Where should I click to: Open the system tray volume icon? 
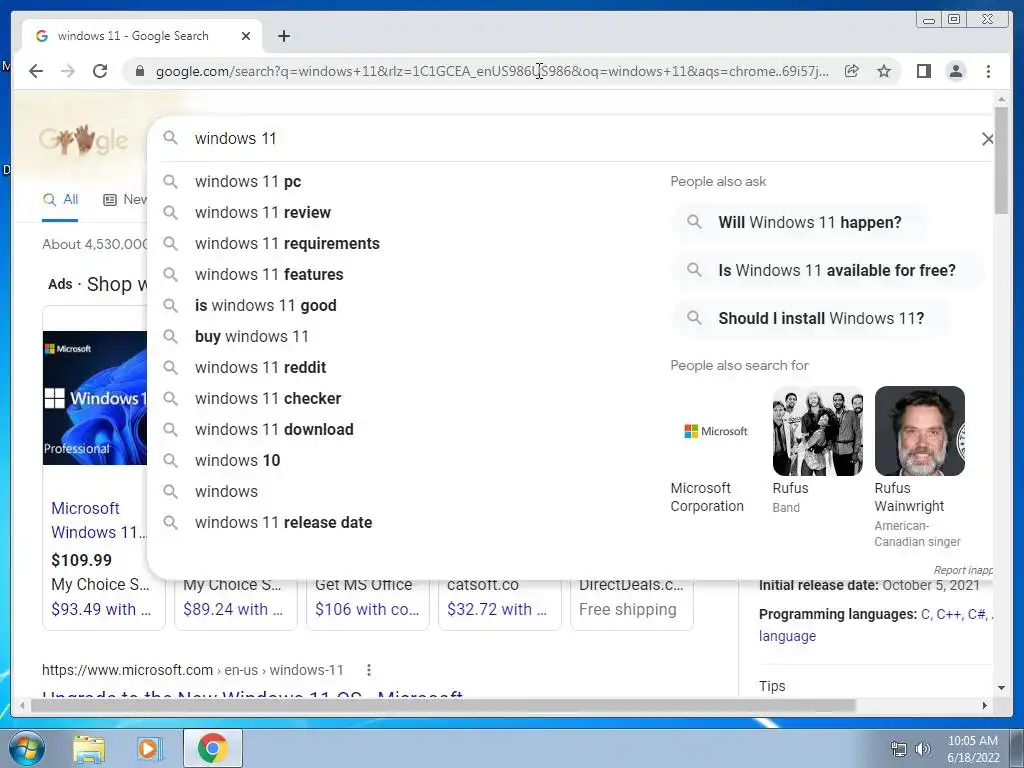pyautogui.click(x=923, y=749)
